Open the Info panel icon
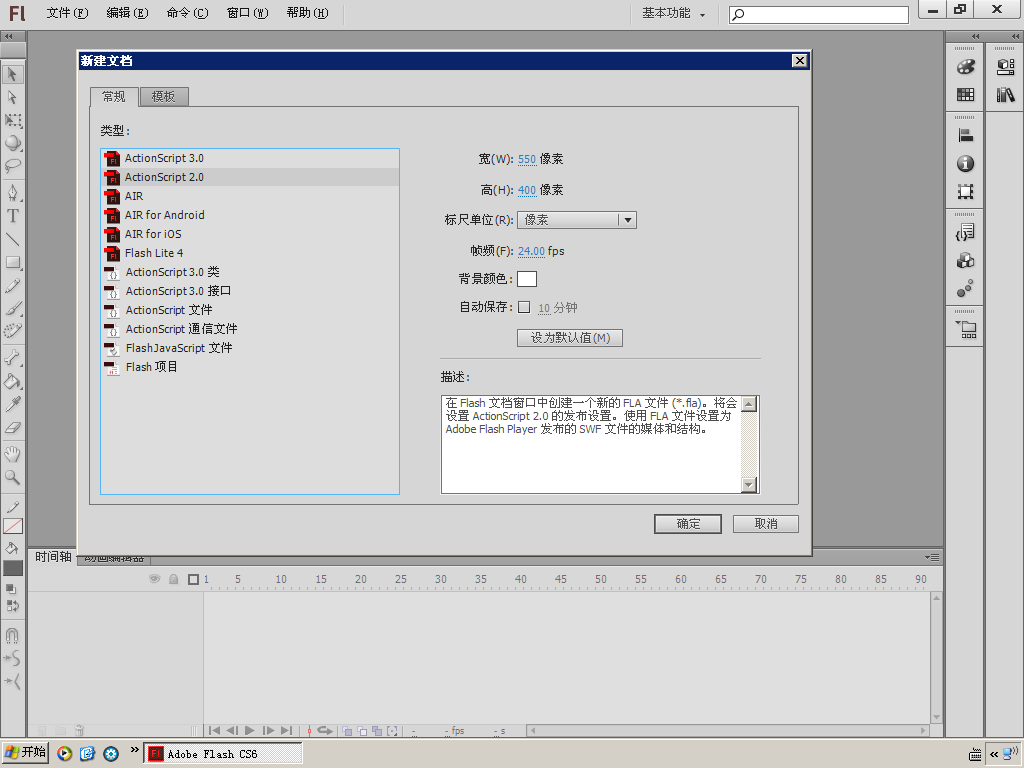 tap(965, 164)
